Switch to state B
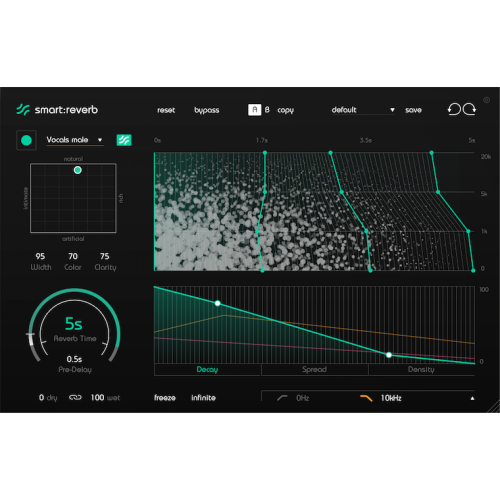This screenshot has height=500, width=500. click(x=267, y=110)
